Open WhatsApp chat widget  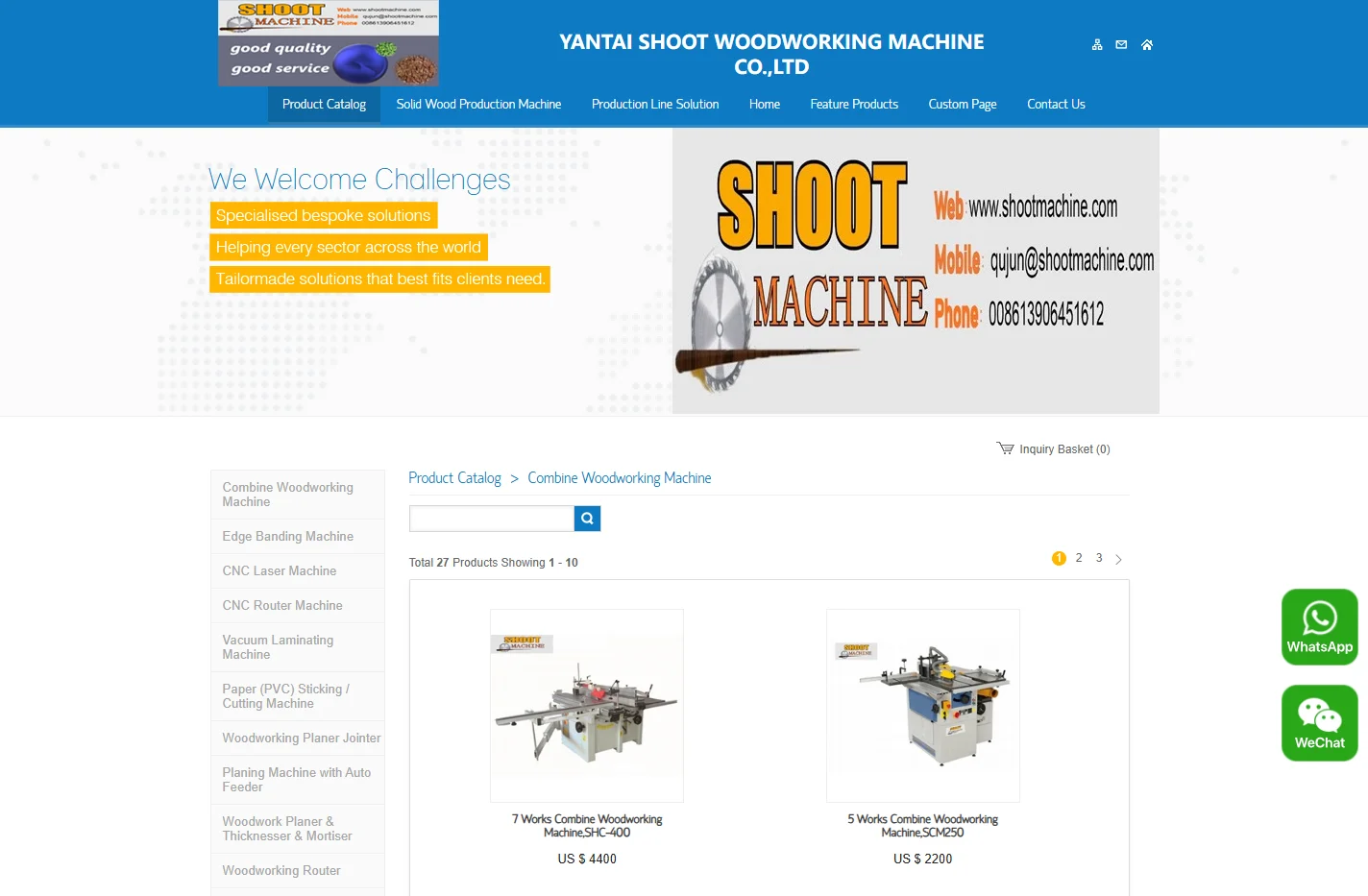(1320, 627)
